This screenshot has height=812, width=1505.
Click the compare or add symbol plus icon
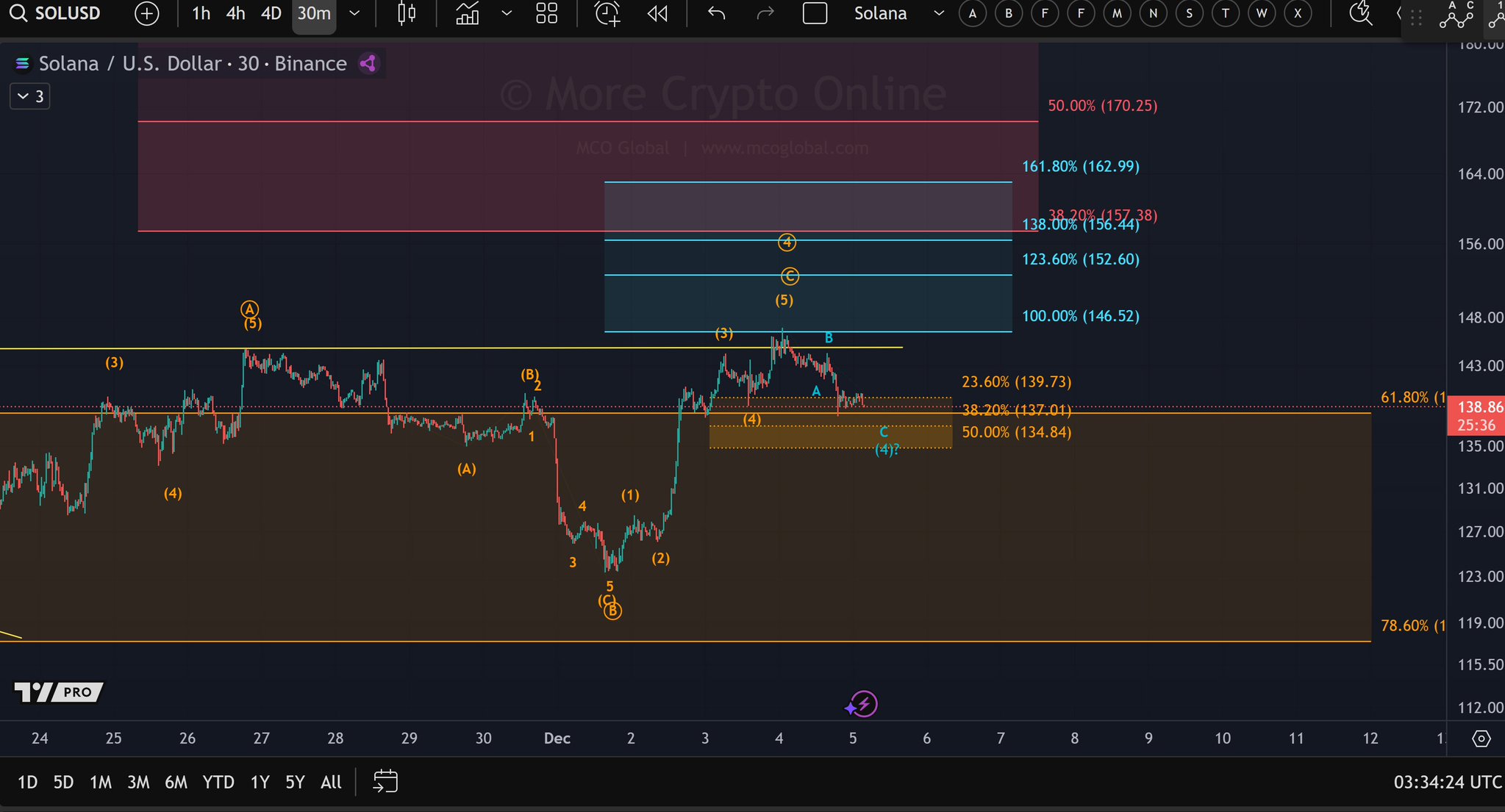147,13
